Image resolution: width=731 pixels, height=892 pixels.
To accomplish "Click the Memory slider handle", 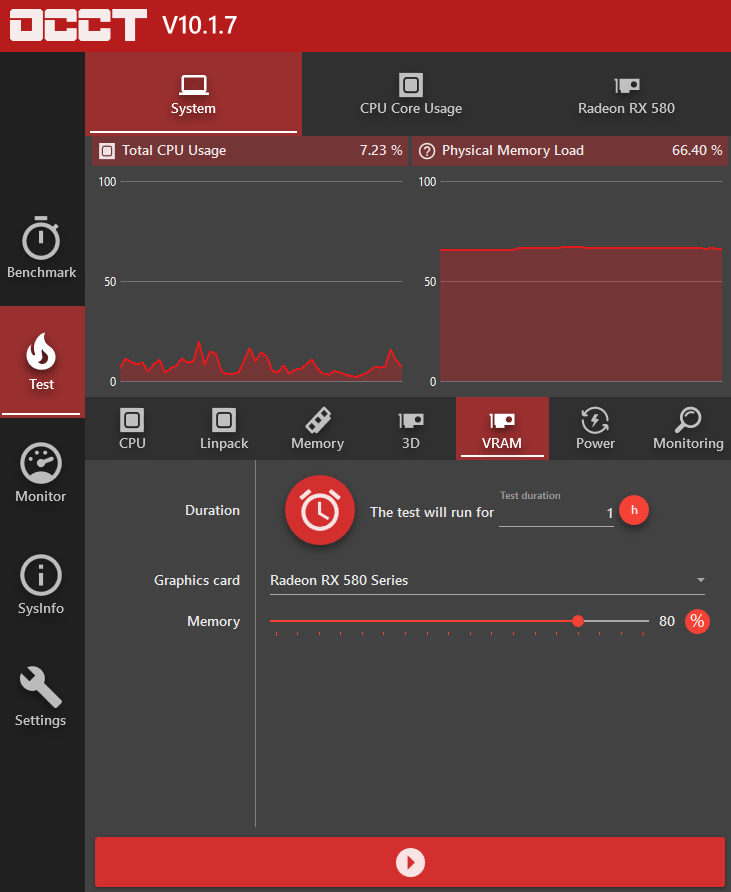I will pos(578,621).
